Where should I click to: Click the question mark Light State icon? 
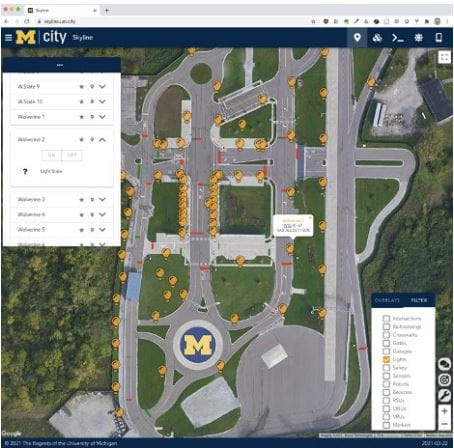25,172
